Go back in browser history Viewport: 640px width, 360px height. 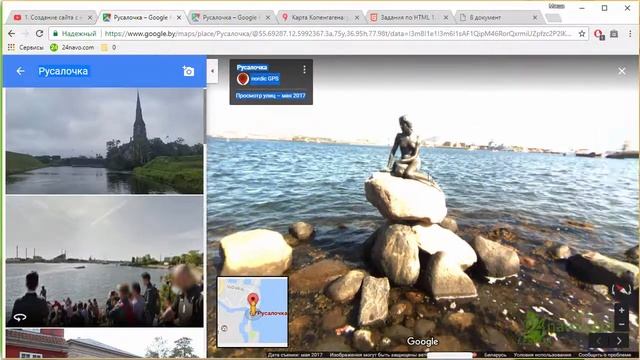coord(11,33)
